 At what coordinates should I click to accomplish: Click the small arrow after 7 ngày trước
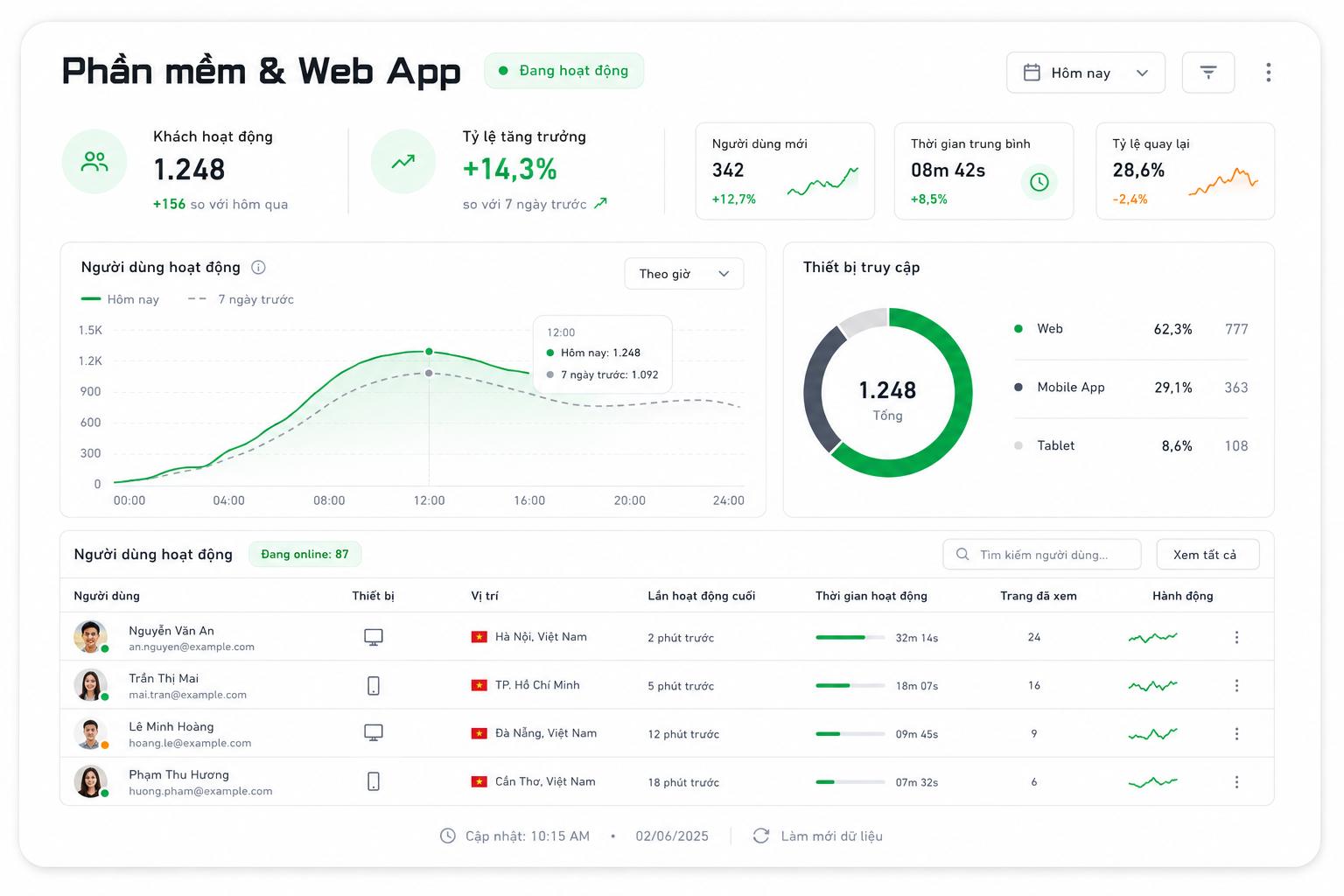[600, 204]
